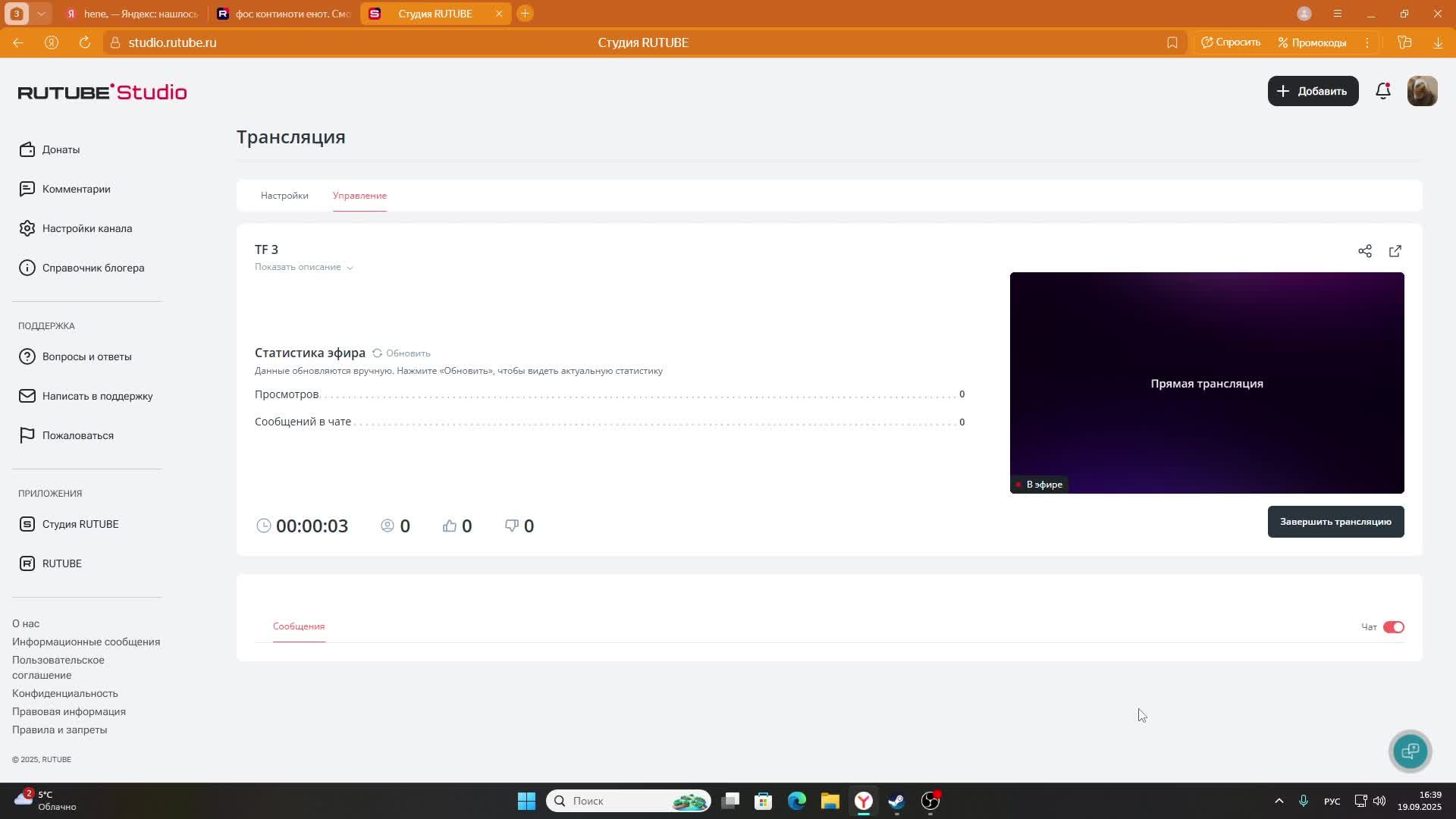Switch to the Настройки tab
The height and width of the screenshot is (819, 1456).
pyautogui.click(x=284, y=196)
